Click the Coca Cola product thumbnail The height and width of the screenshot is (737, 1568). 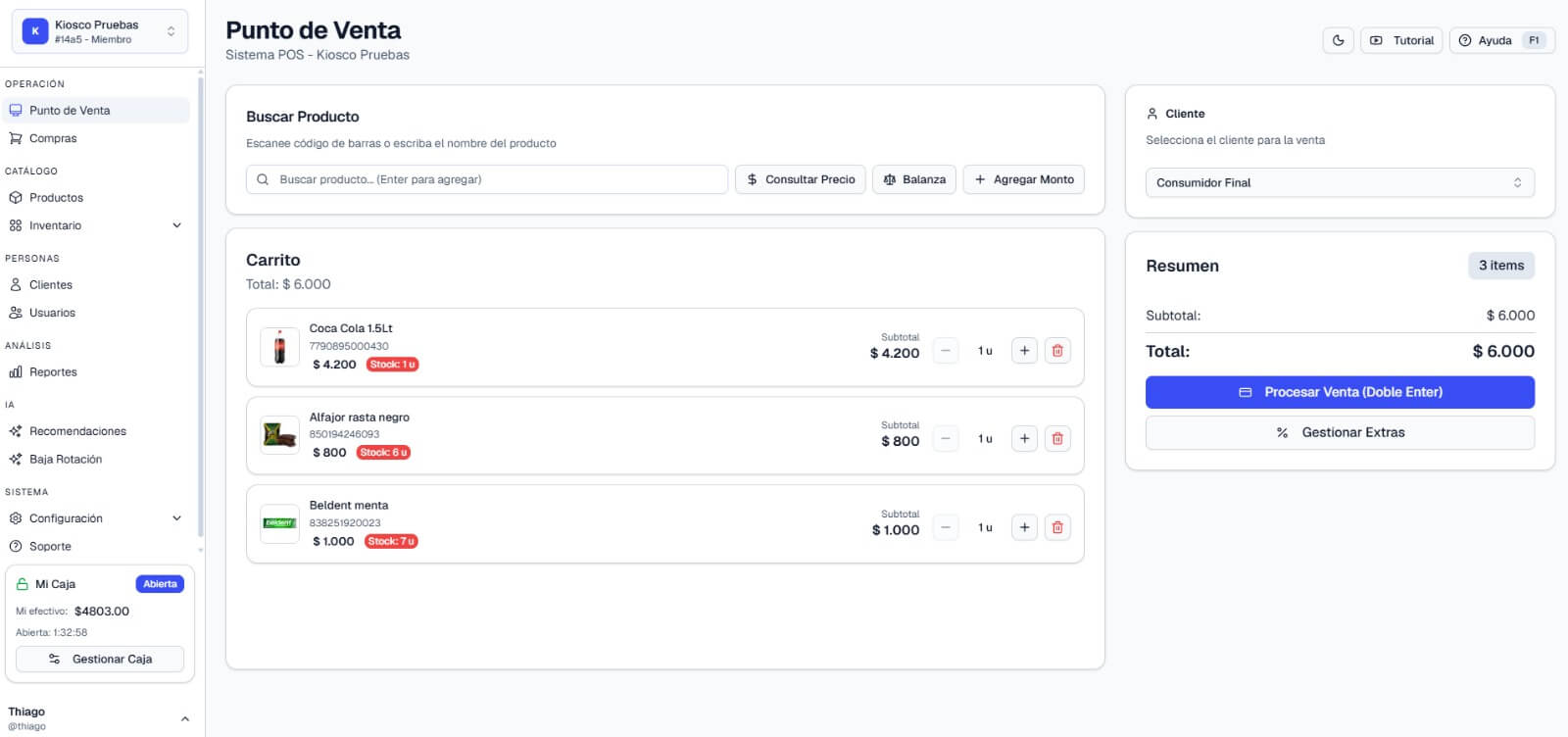pos(279,348)
